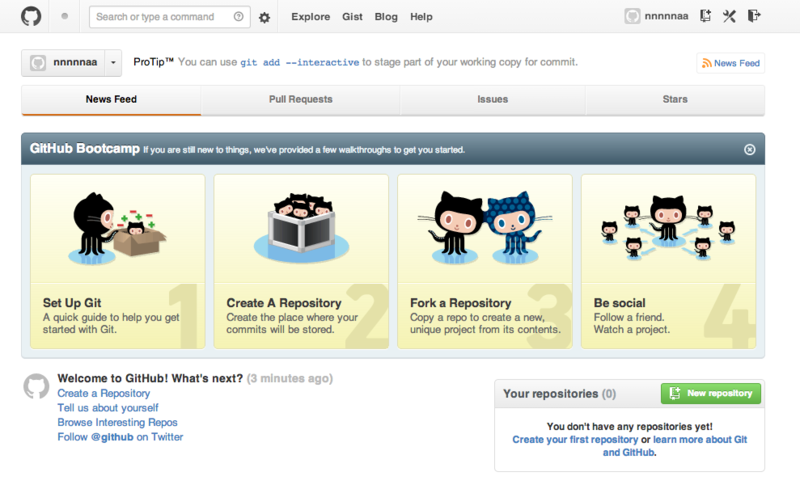
Task: Click the green New repository button
Action: 711,394
